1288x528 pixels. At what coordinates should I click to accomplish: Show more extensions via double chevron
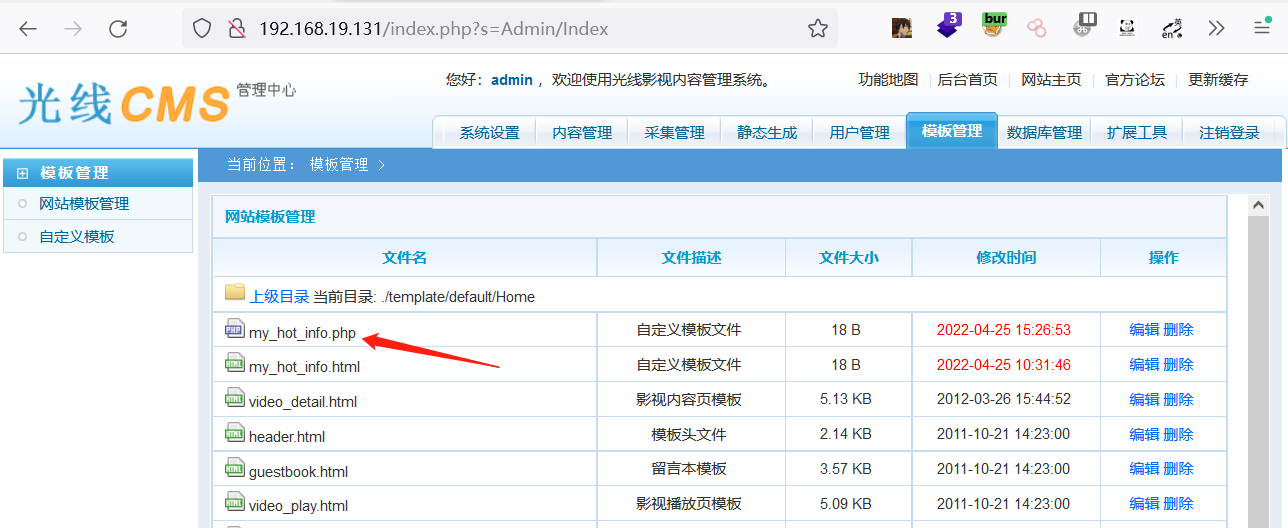tap(1216, 28)
